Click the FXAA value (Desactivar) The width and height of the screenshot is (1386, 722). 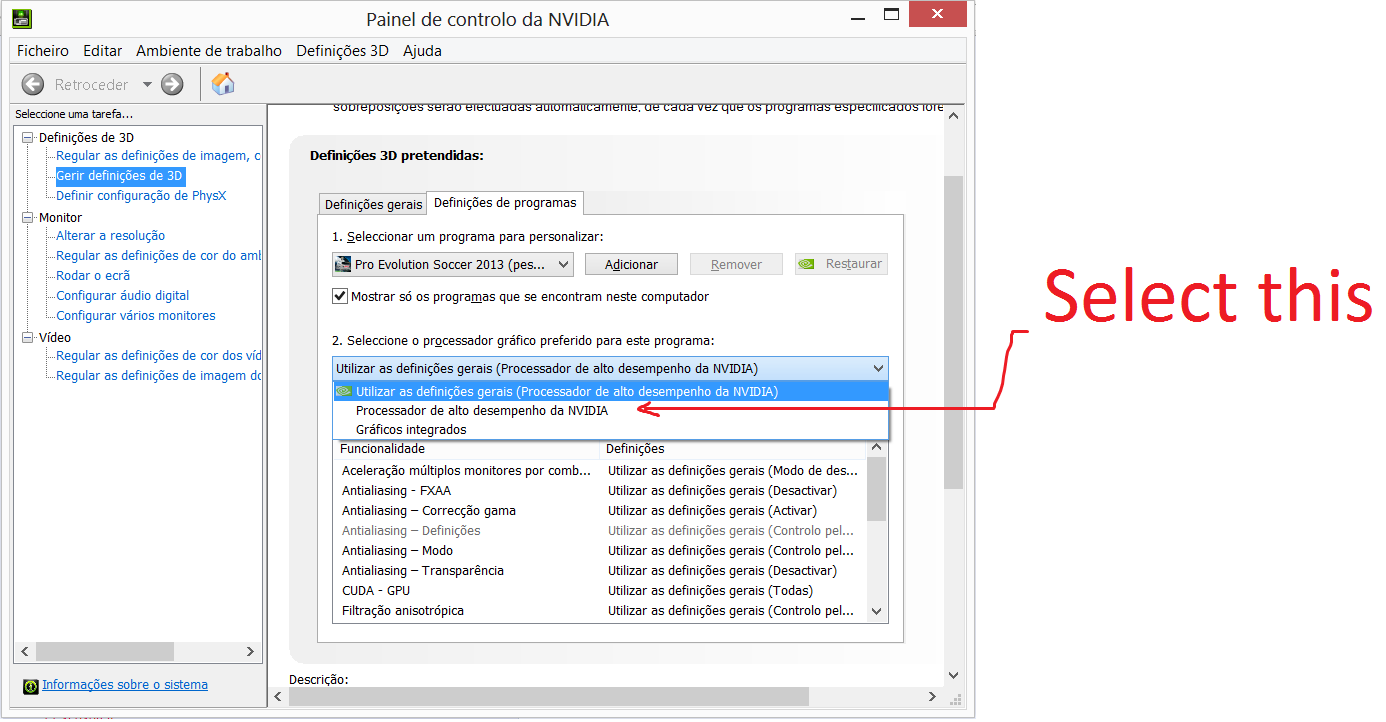(722, 491)
